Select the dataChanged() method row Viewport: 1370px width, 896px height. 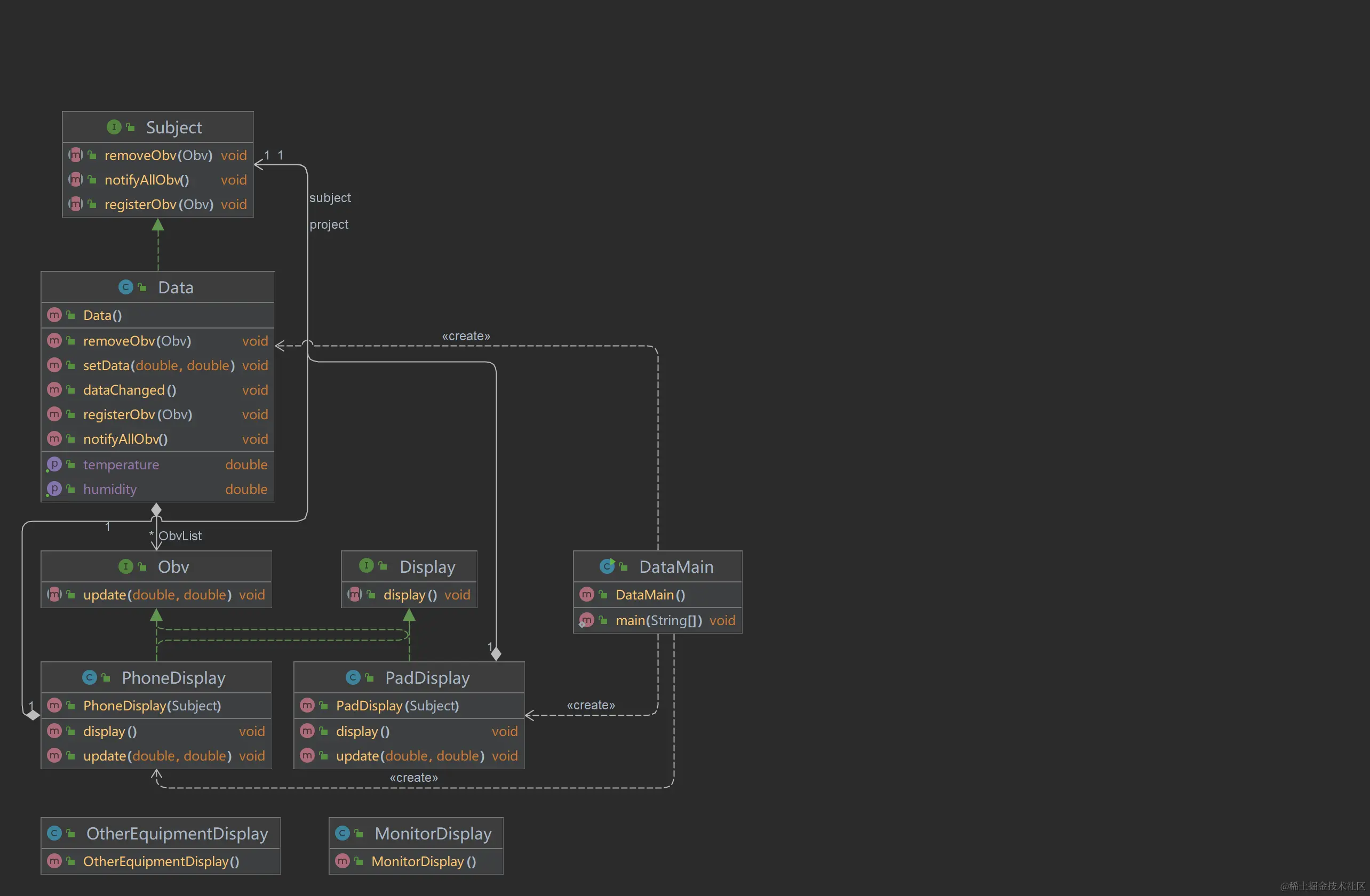click(130, 390)
